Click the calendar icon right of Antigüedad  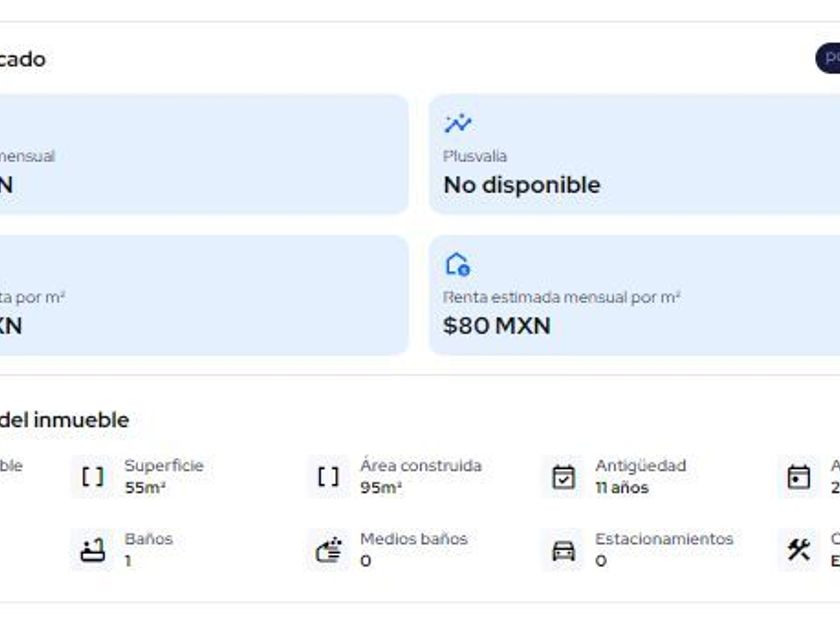[x=798, y=477]
